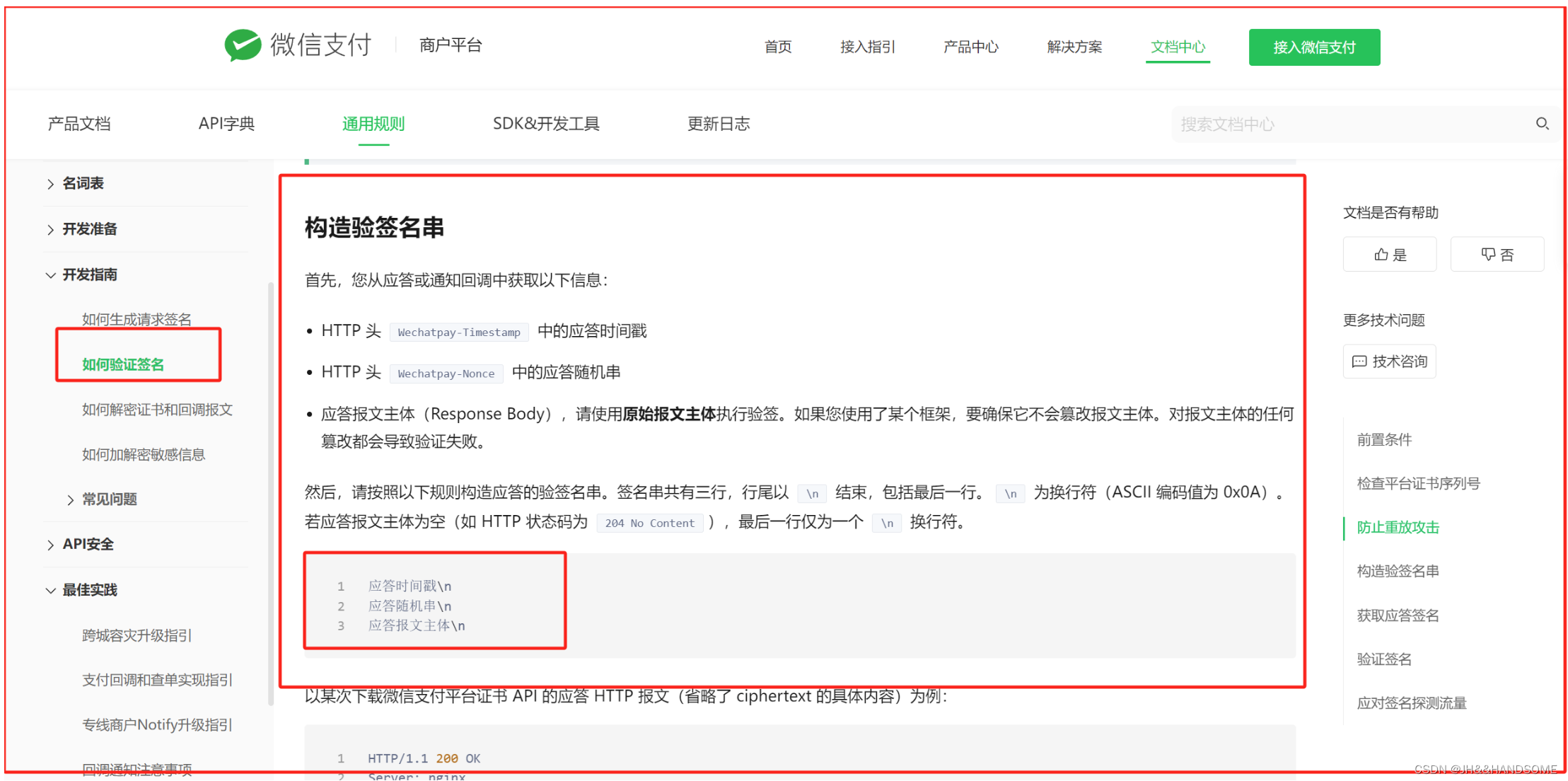
Task: Click the WeChat Pay logo icon
Action: [243, 45]
